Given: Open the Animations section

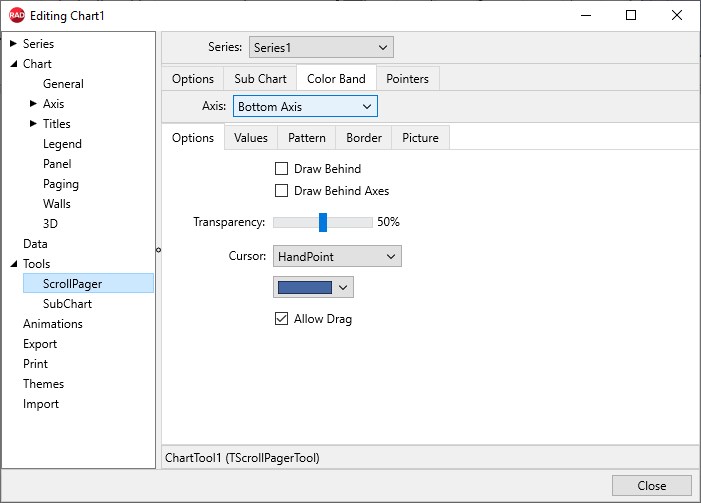Looking at the screenshot, I should pyautogui.click(x=53, y=324).
